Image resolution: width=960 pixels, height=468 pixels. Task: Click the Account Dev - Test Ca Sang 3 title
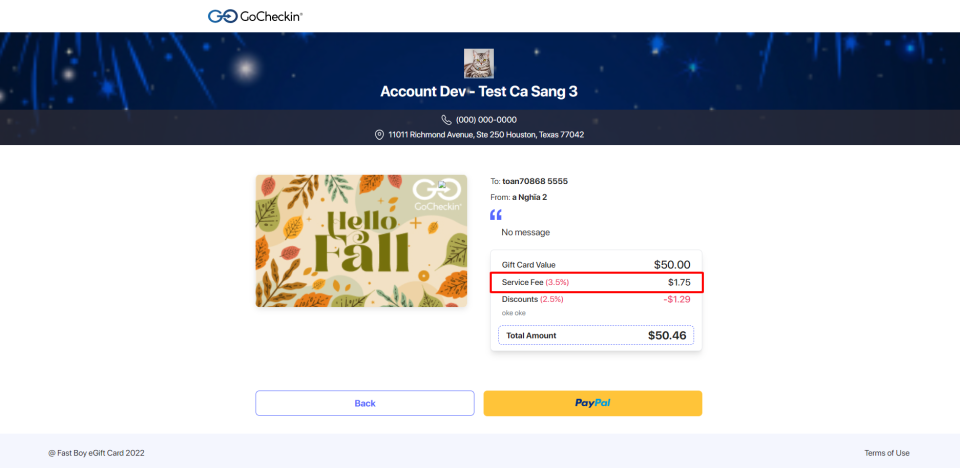(x=479, y=92)
